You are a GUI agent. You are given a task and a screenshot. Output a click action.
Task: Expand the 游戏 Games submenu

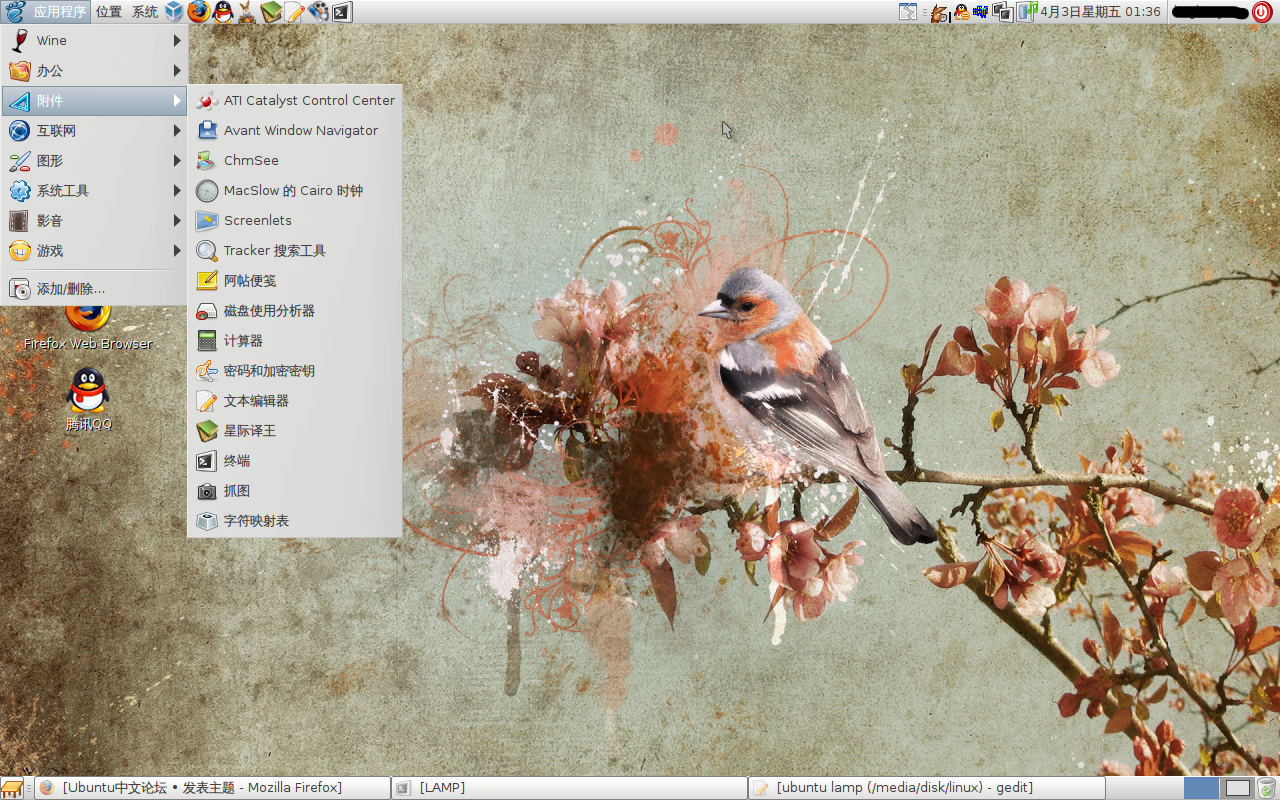click(x=94, y=250)
